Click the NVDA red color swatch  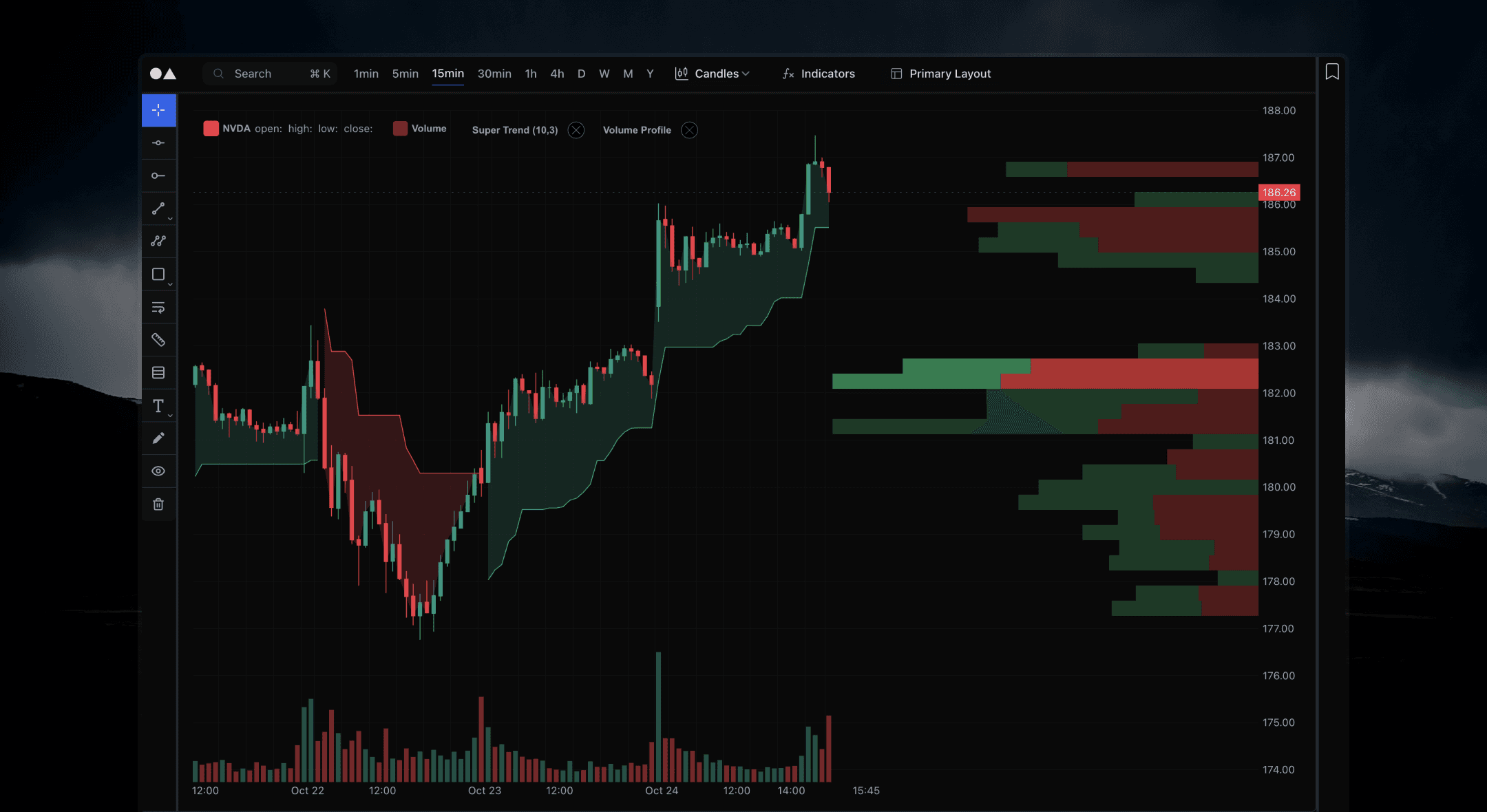(x=211, y=129)
